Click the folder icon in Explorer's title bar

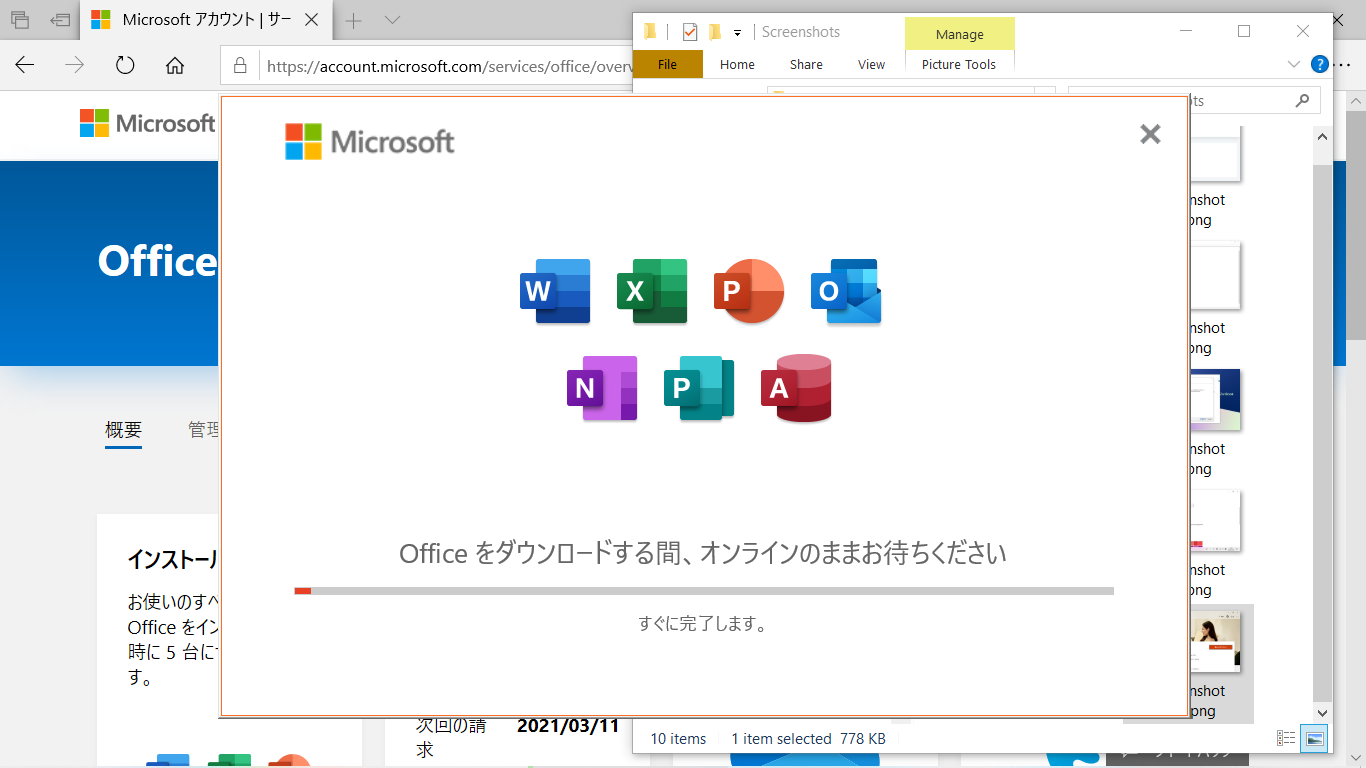click(x=651, y=32)
